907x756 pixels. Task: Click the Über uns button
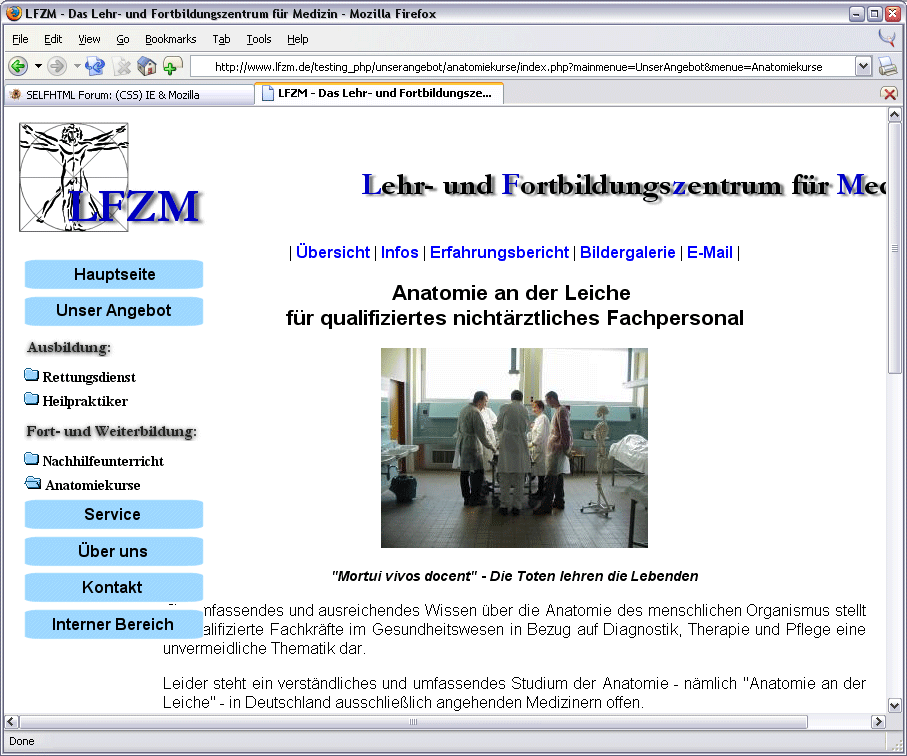[x=114, y=551]
